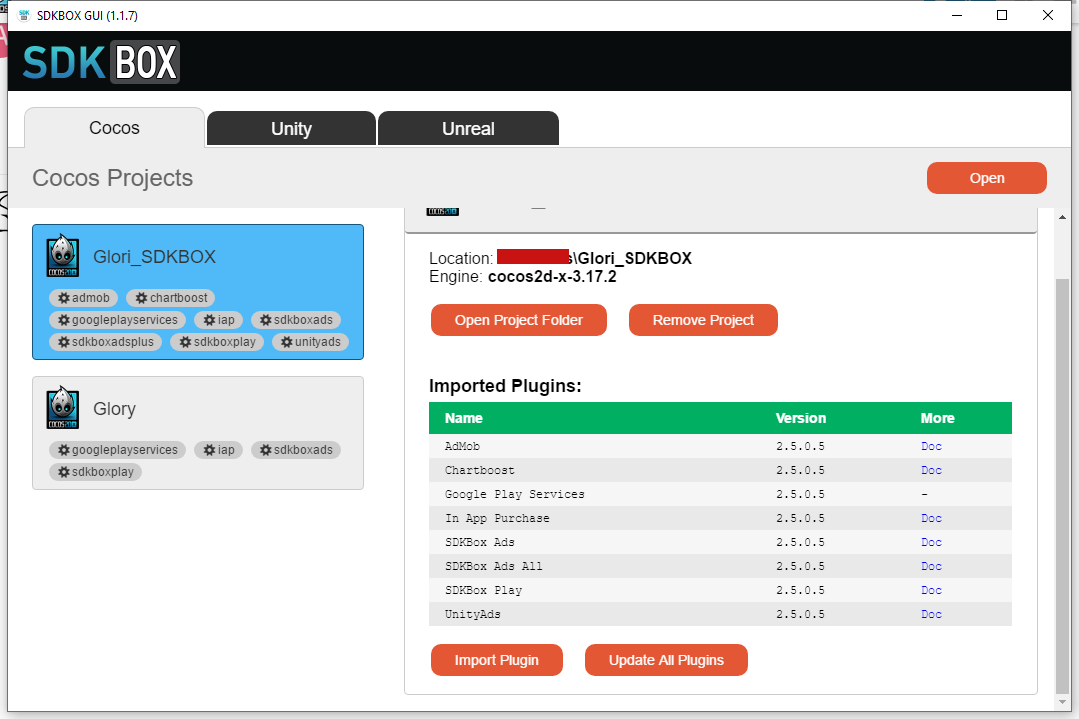
Task: Click the SDKBOX app icon in title bar
Action: click(x=24, y=15)
